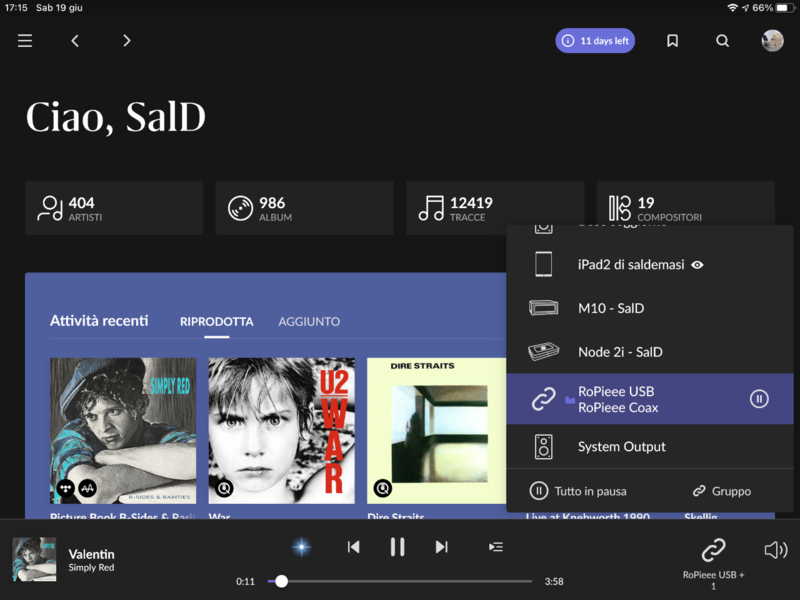
Task: Open the play queue icon
Action: tap(495, 547)
